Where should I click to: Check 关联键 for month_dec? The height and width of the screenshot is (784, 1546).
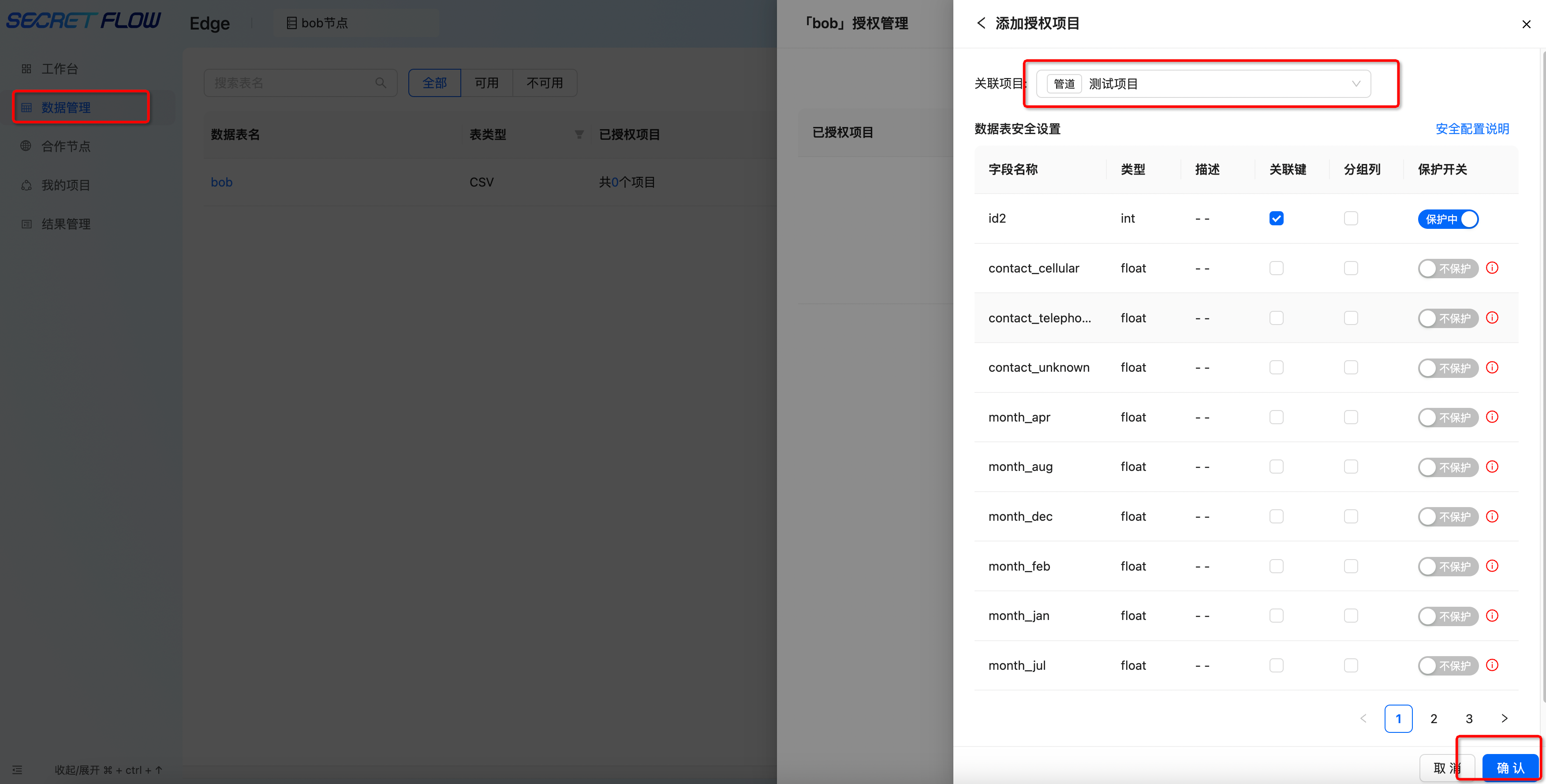coord(1276,516)
